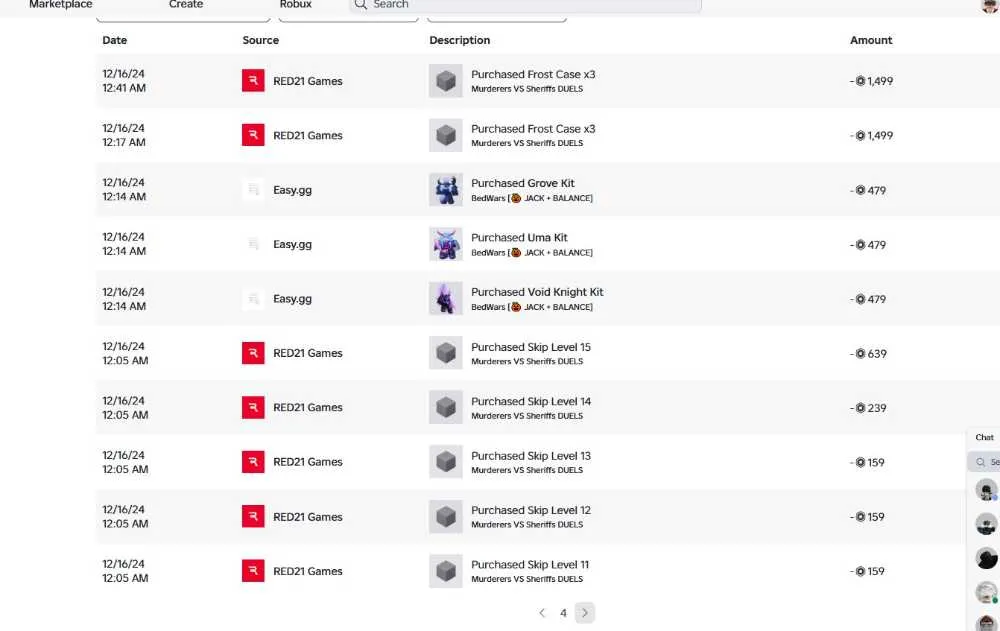Click the Purchased Uma Kit description text
The width and height of the screenshot is (1000, 631).
click(x=519, y=237)
